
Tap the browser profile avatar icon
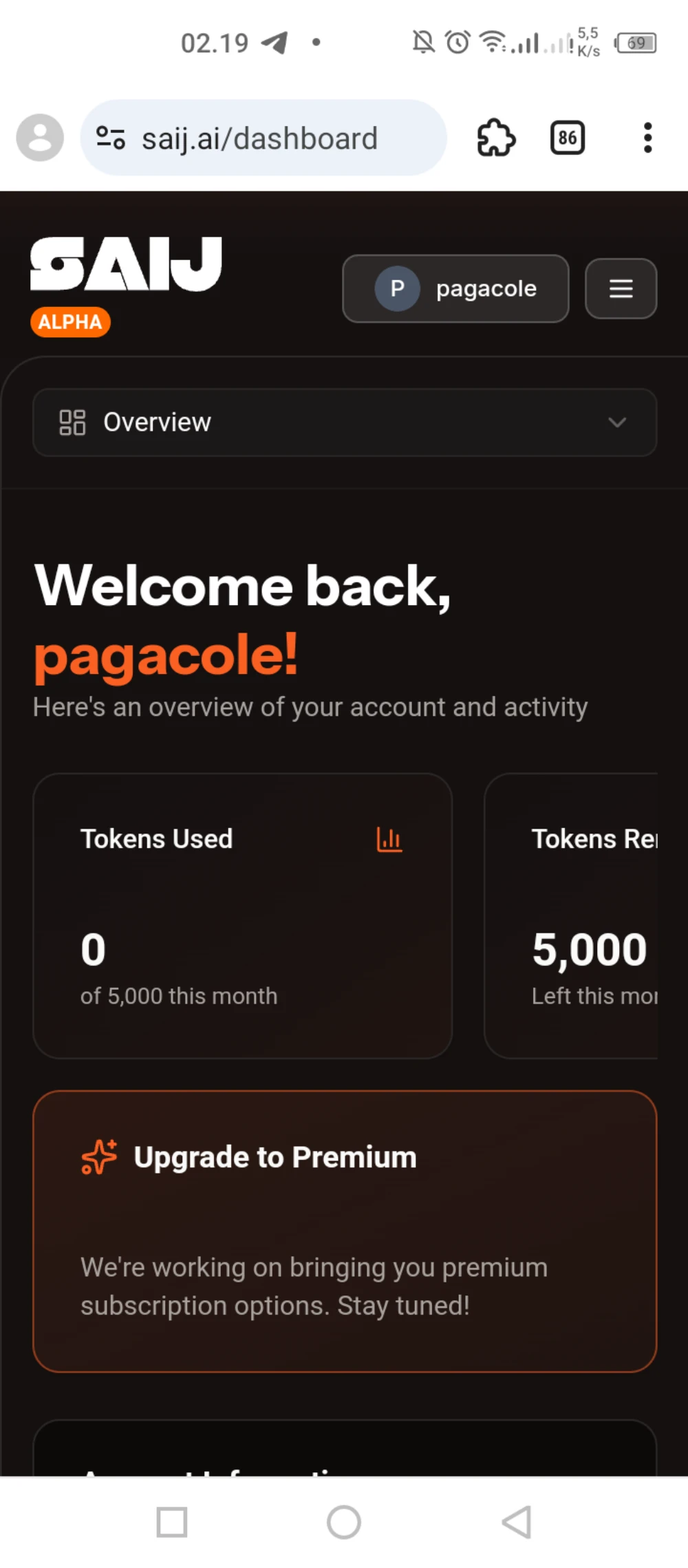click(x=40, y=138)
